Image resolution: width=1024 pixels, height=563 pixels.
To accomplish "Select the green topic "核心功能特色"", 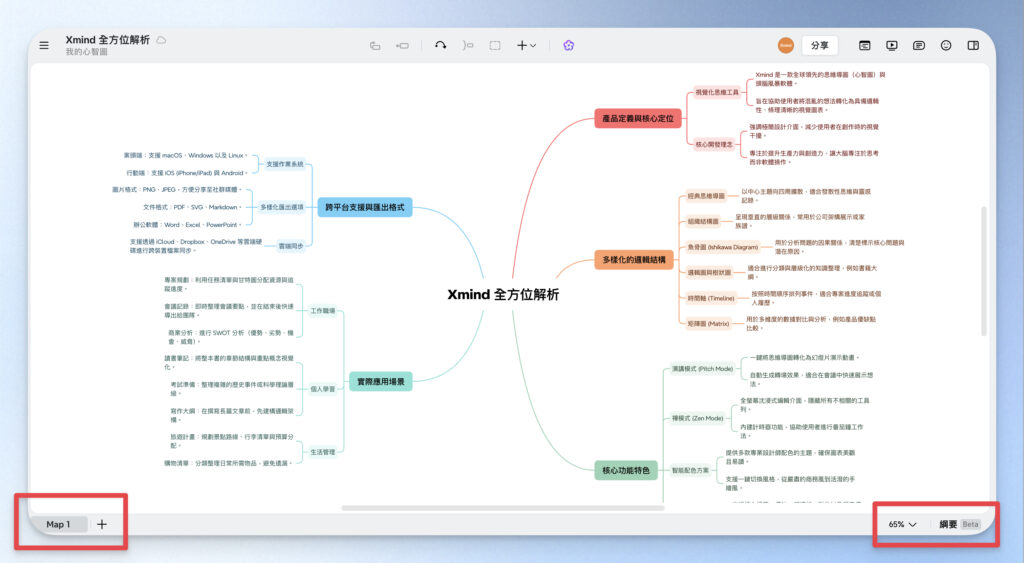I will click(x=626, y=470).
